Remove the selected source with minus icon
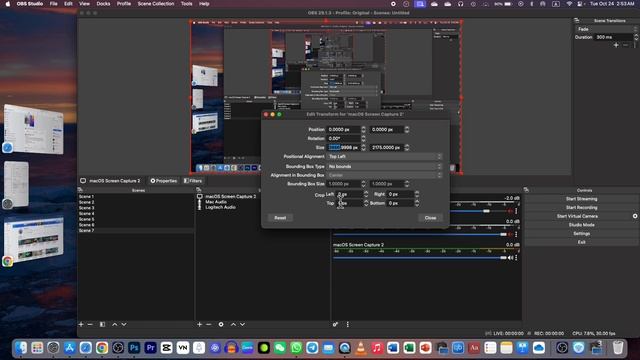 [209, 324]
